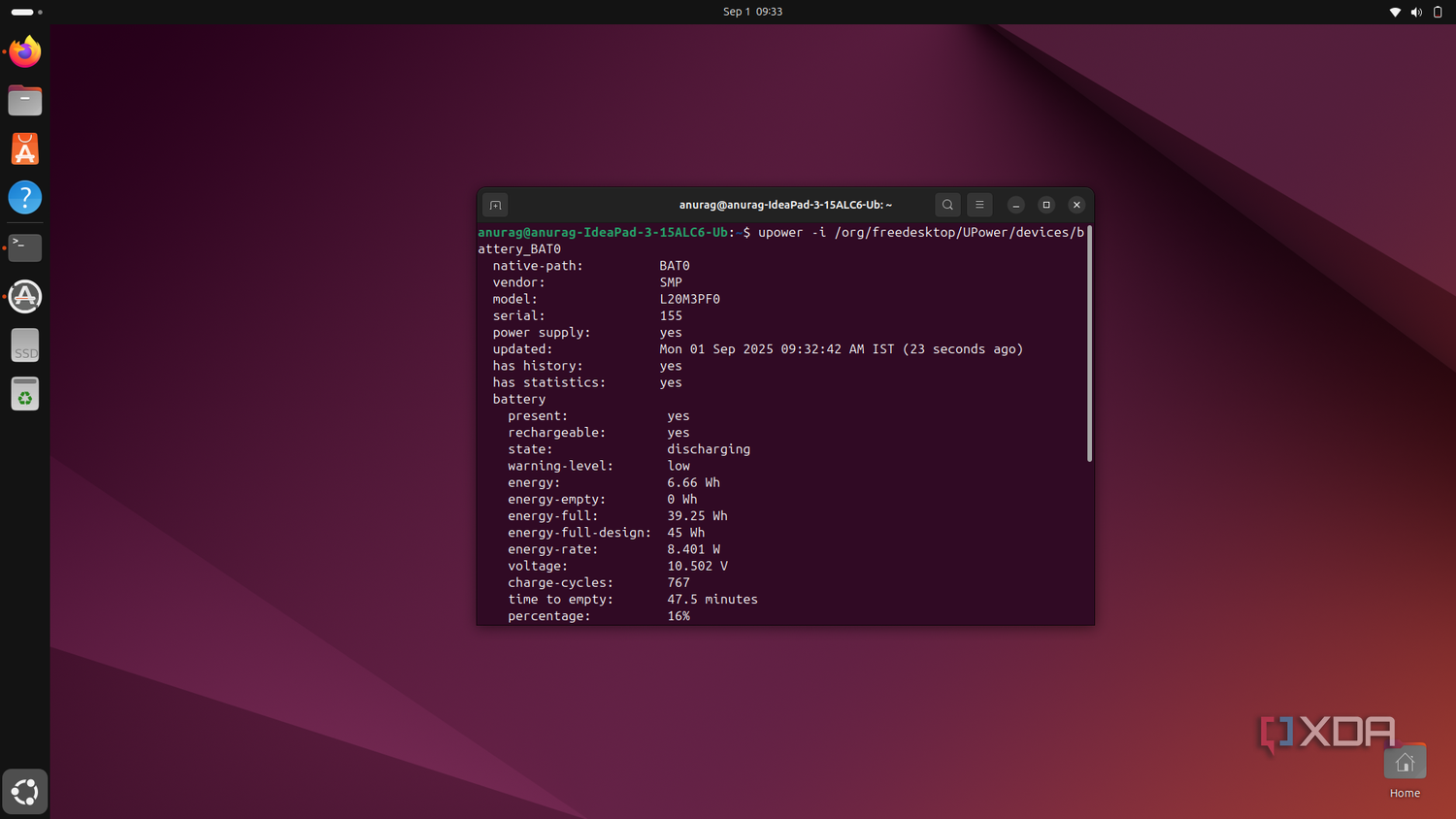
Task: Open the Help icon in dock
Action: pos(25,198)
